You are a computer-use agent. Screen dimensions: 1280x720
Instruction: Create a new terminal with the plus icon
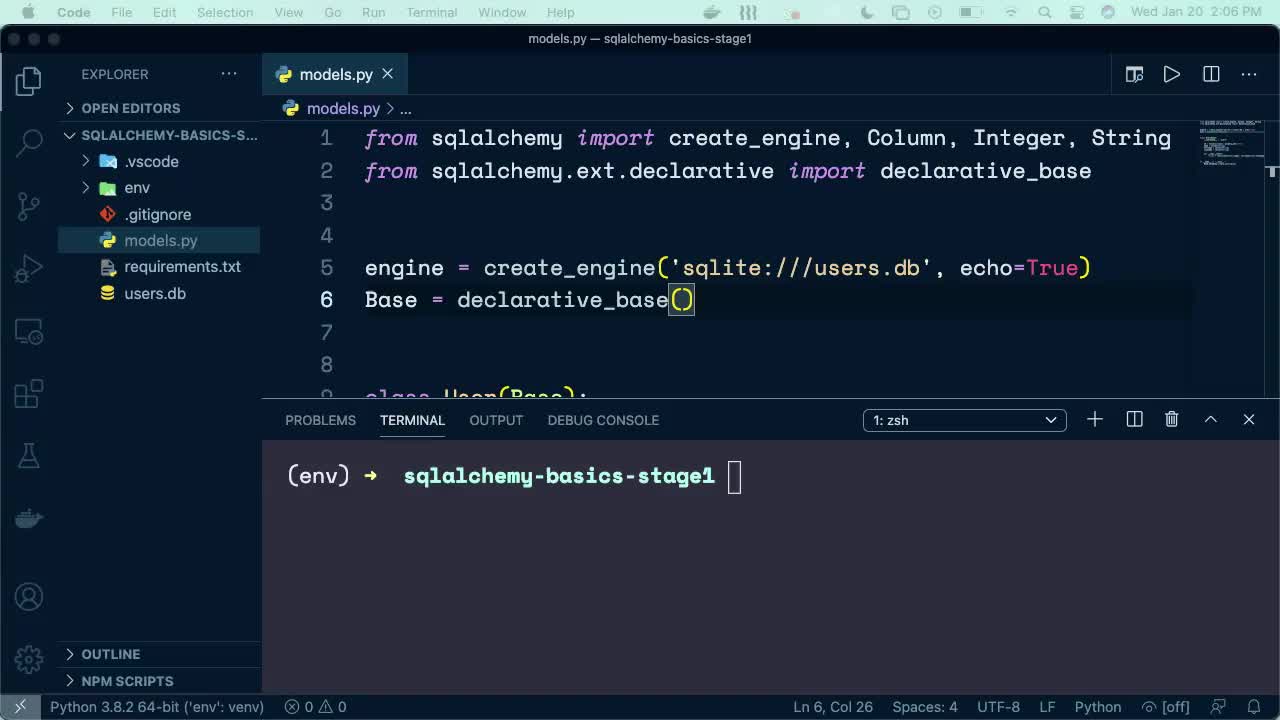point(1094,419)
